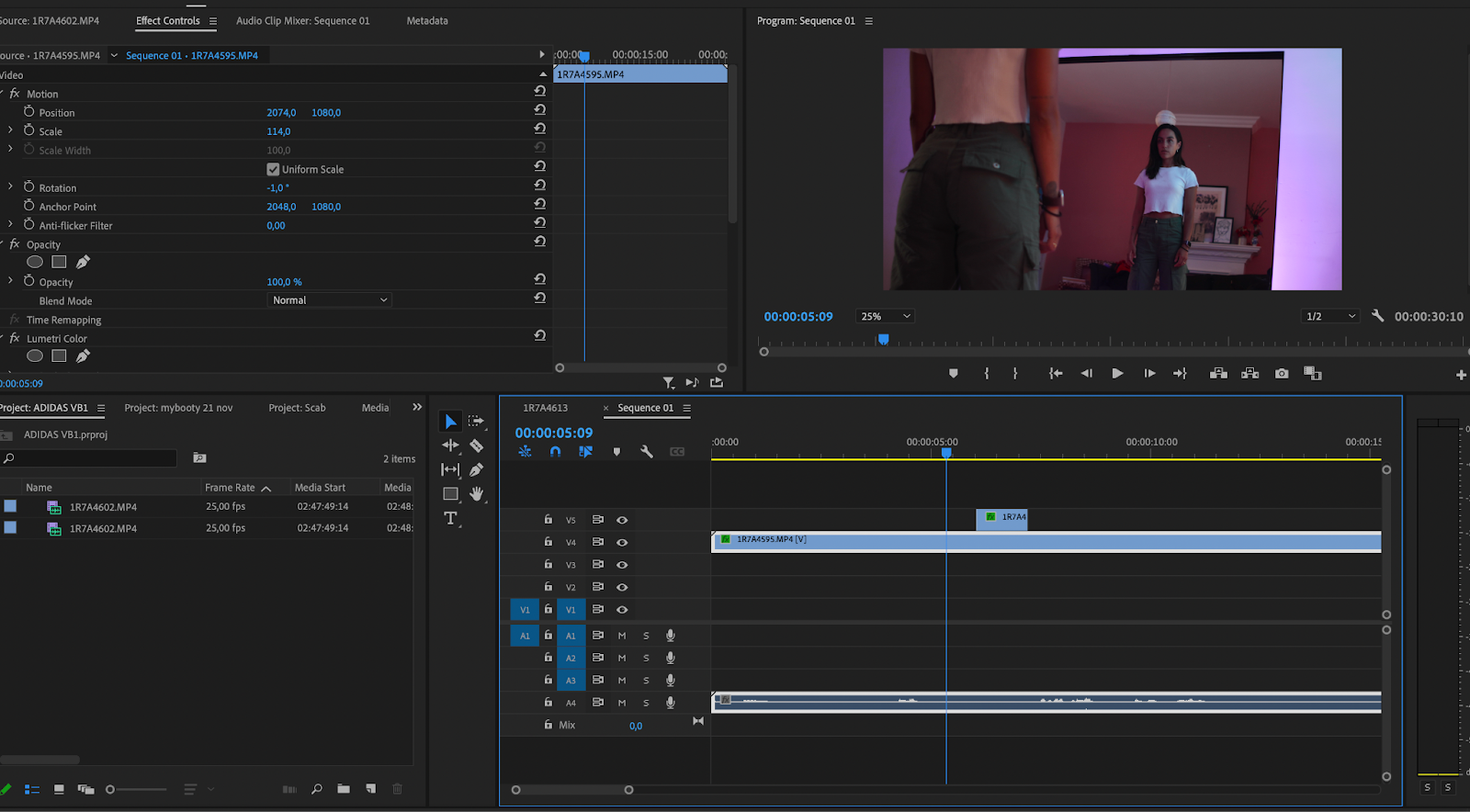Select the Razor tool

tap(476, 445)
